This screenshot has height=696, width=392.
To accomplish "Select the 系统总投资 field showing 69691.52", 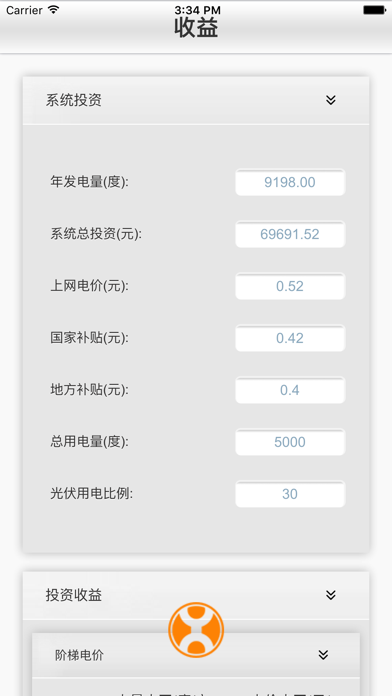I will (290, 234).
